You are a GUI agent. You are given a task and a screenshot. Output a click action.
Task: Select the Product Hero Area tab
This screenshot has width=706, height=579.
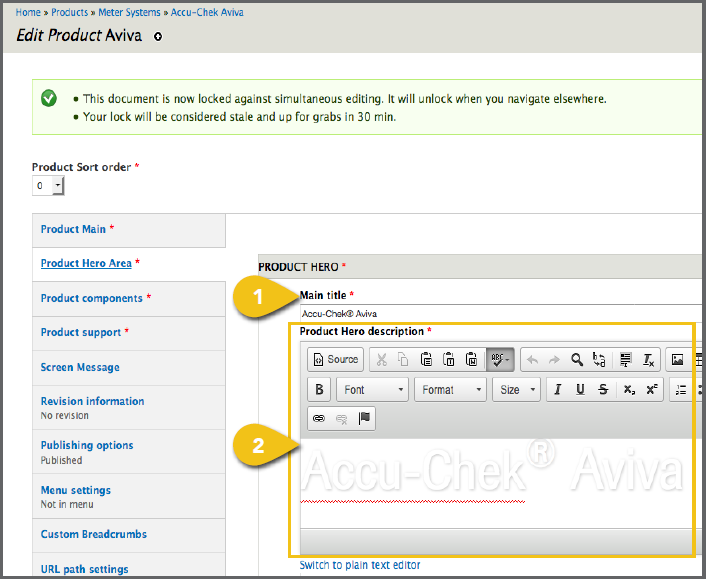coord(129,264)
